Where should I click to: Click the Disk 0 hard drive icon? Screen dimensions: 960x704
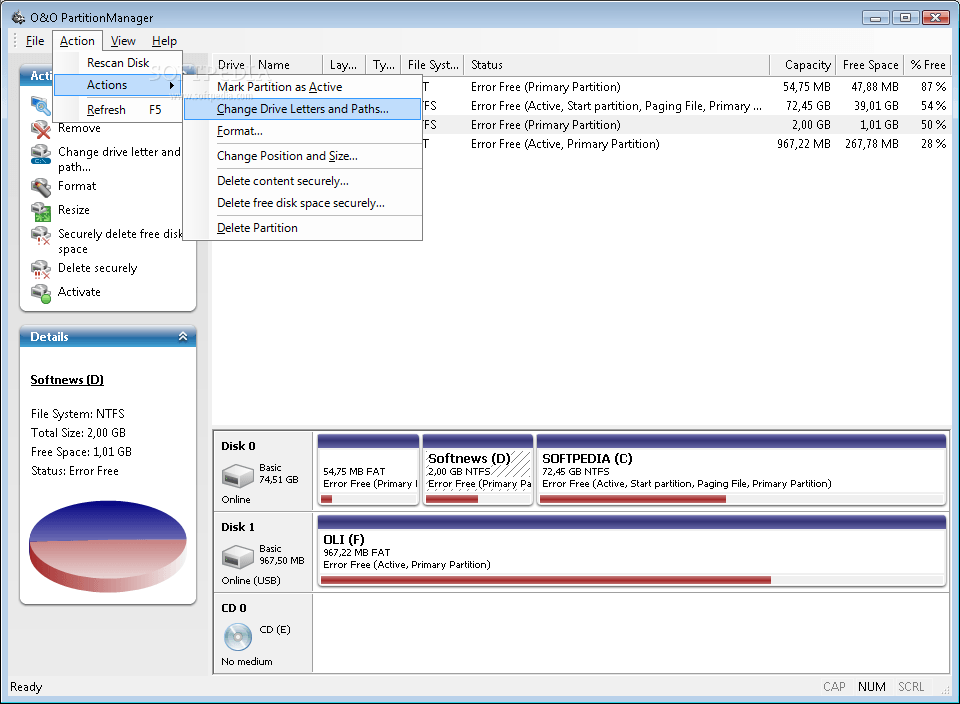point(238,474)
